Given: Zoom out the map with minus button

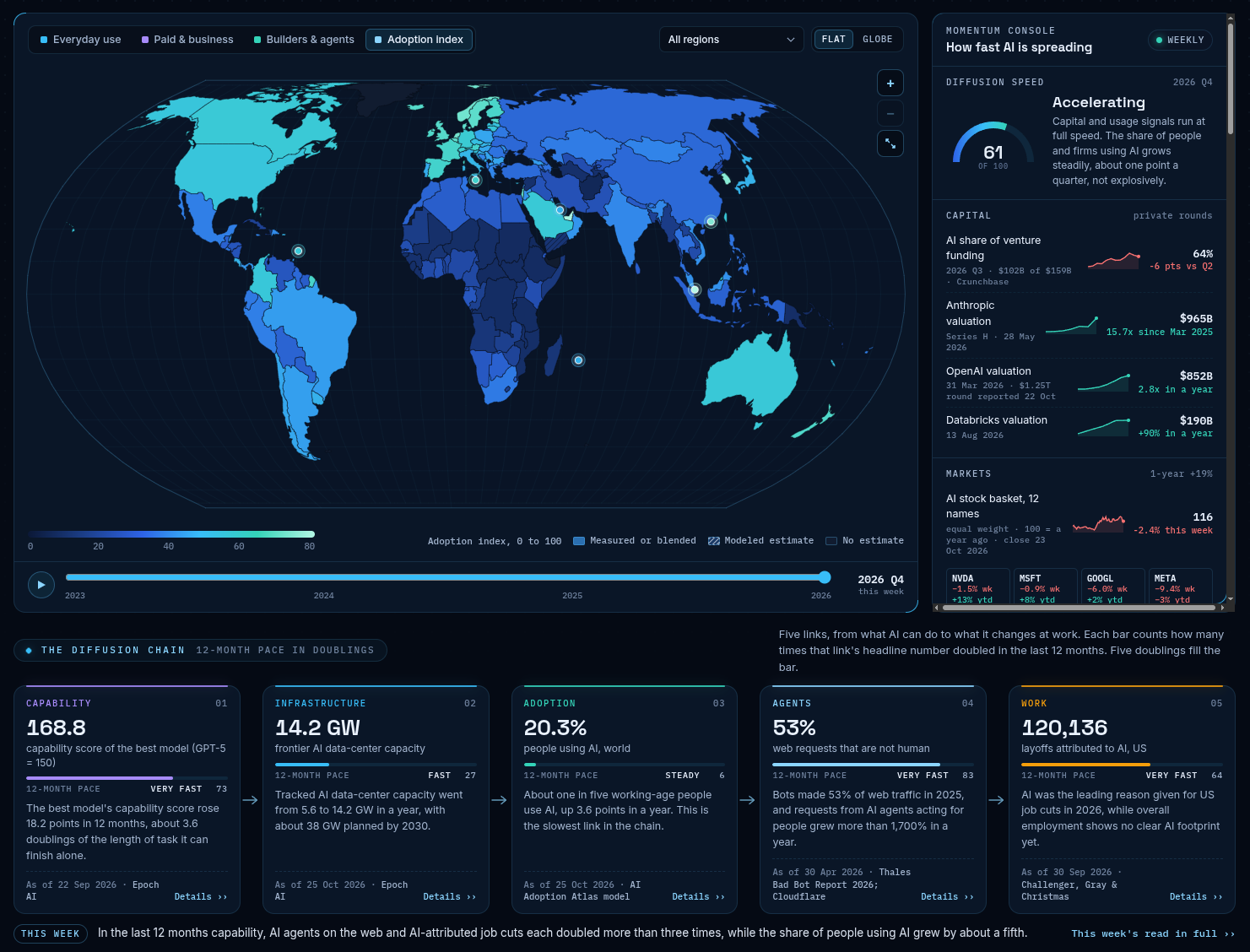Looking at the screenshot, I should click(890, 113).
